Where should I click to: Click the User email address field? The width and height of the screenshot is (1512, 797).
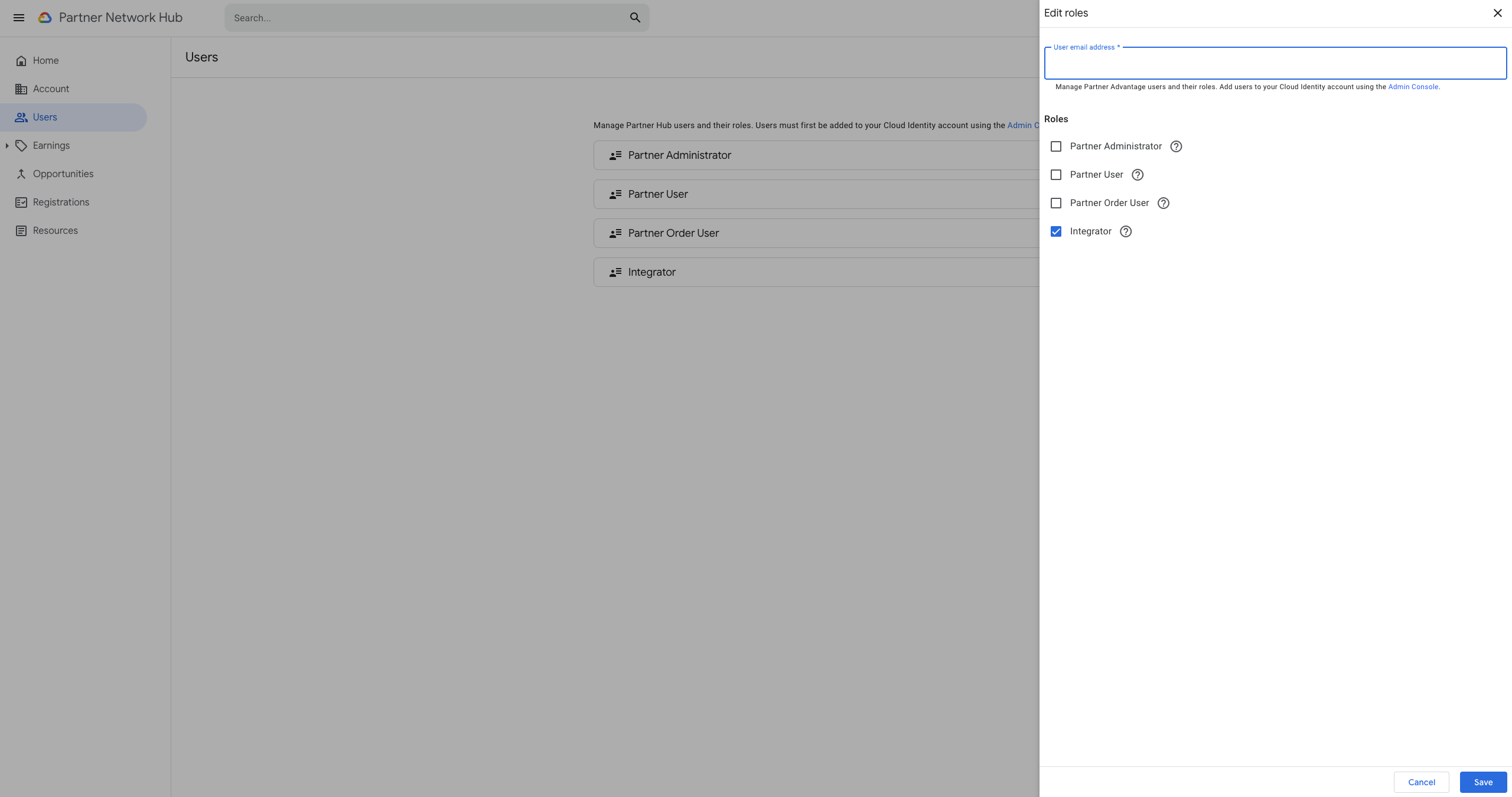pos(1275,63)
